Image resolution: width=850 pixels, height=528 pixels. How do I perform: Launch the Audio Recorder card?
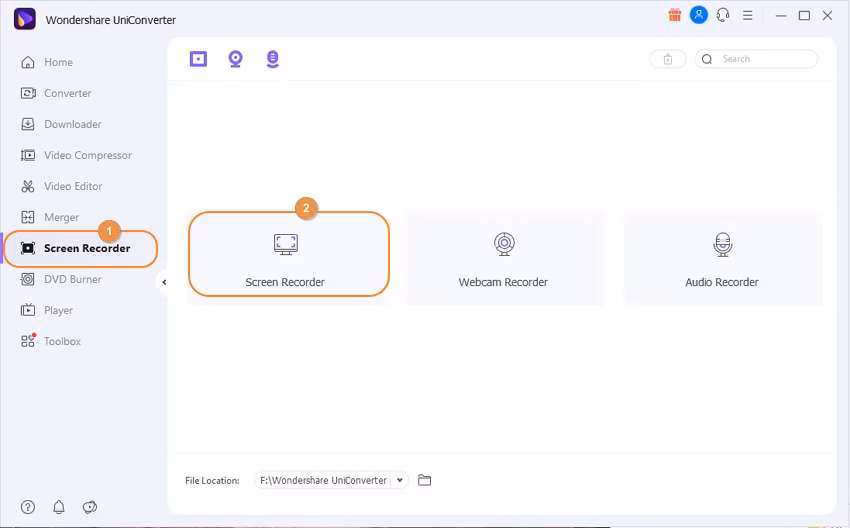coord(723,259)
